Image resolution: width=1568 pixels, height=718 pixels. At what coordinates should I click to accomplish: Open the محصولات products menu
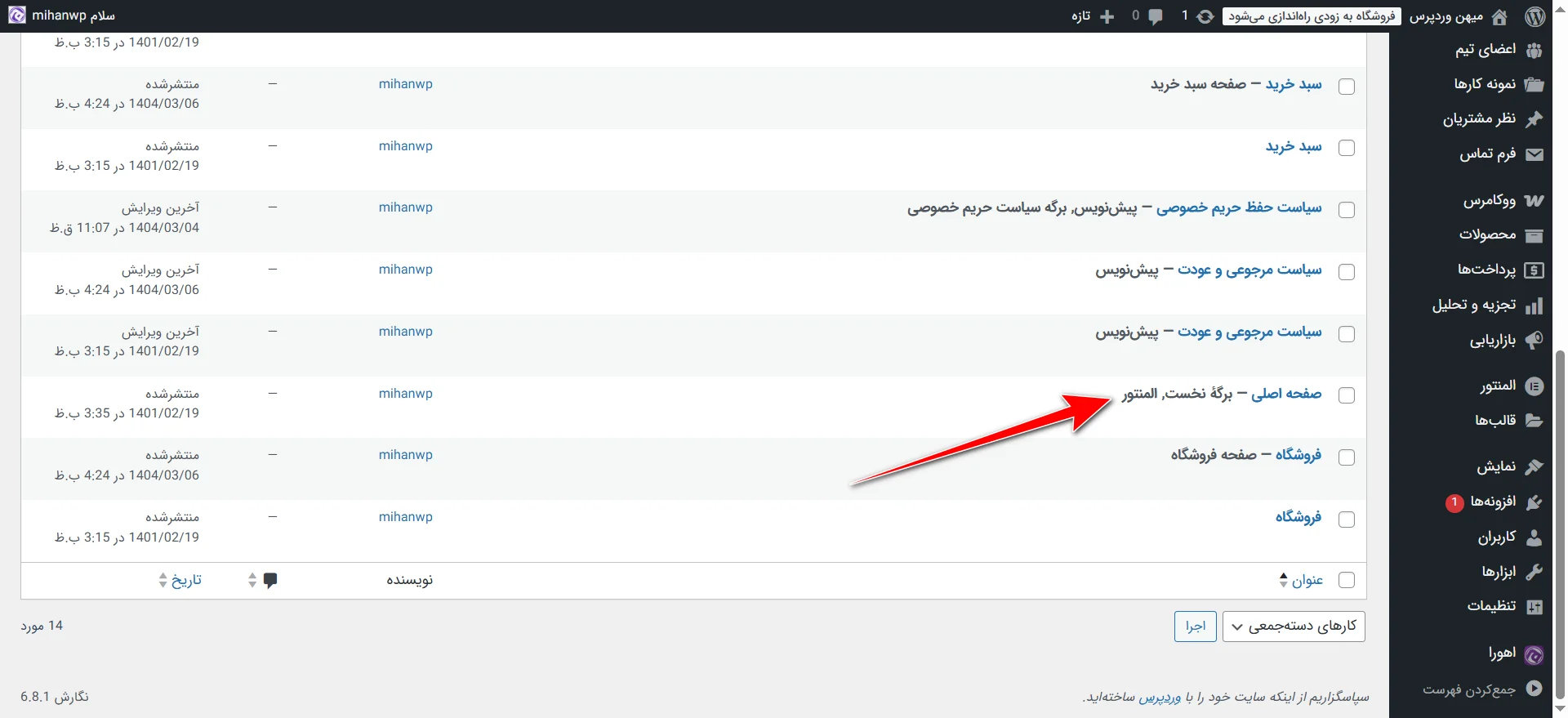click(x=1487, y=235)
